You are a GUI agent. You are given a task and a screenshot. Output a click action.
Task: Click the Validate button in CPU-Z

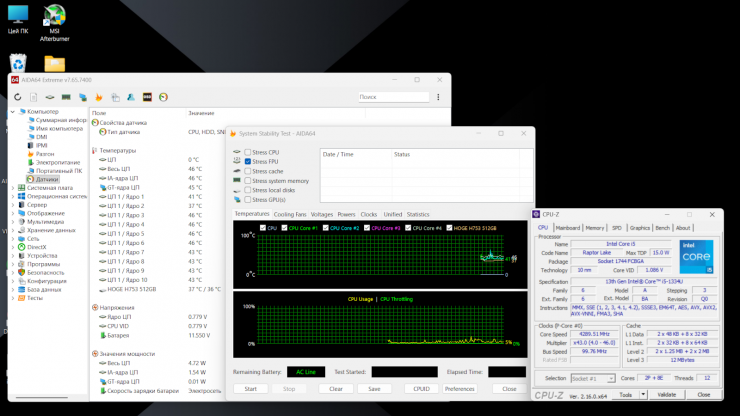coord(666,394)
